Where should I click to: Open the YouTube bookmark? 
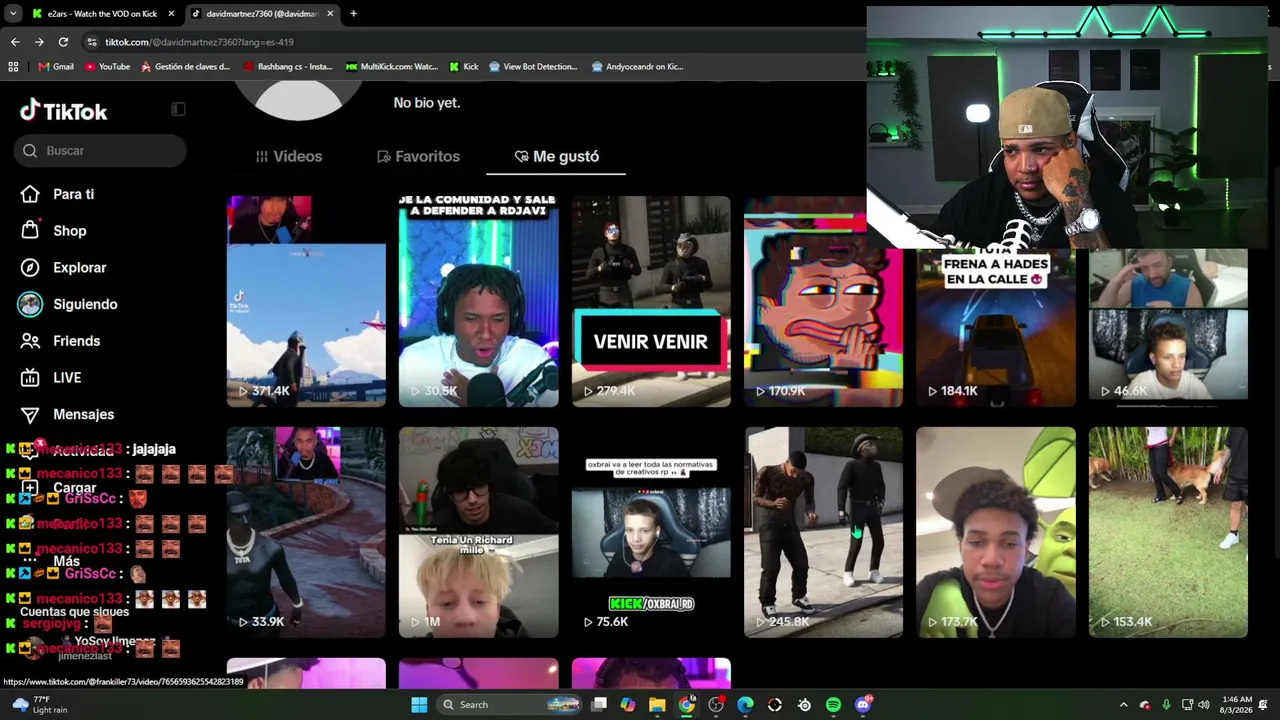(x=108, y=67)
